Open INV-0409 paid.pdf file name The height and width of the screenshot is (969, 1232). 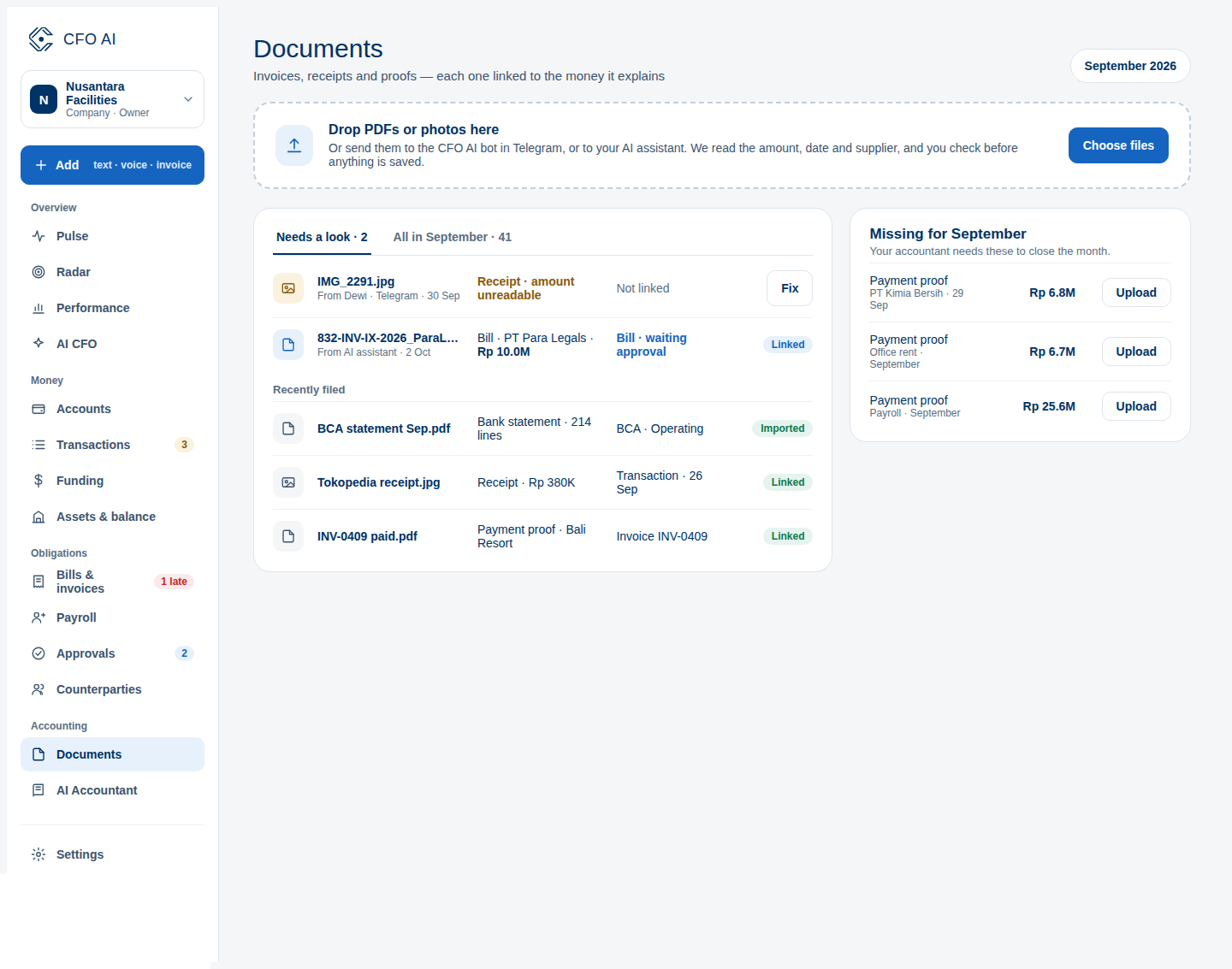(367, 536)
